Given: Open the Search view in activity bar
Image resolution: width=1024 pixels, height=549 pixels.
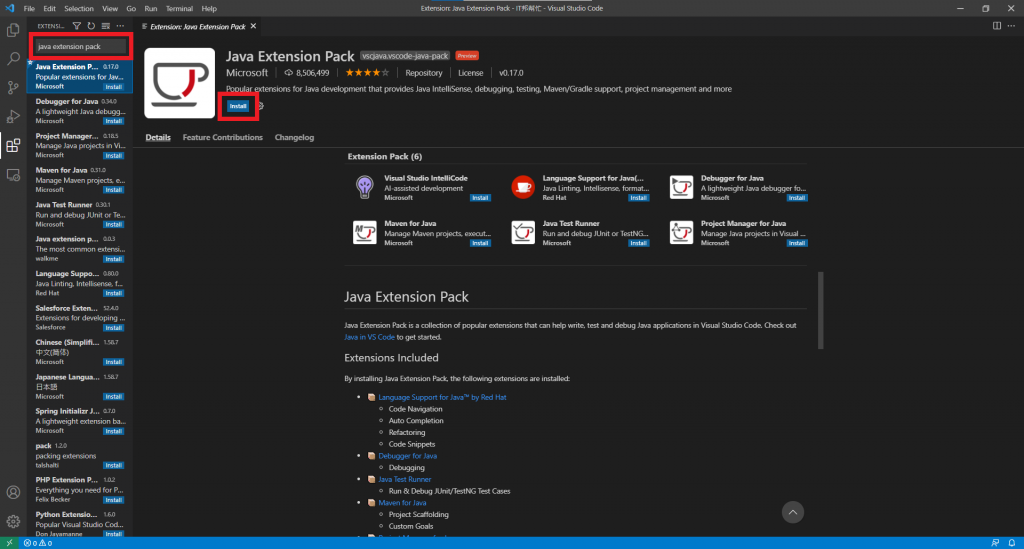Looking at the screenshot, I should coord(13,59).
